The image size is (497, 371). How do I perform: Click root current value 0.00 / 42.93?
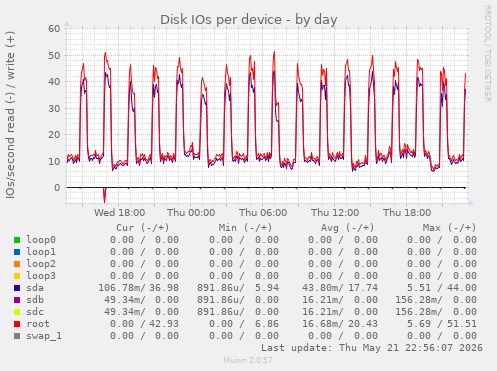[x=144, y=324]
